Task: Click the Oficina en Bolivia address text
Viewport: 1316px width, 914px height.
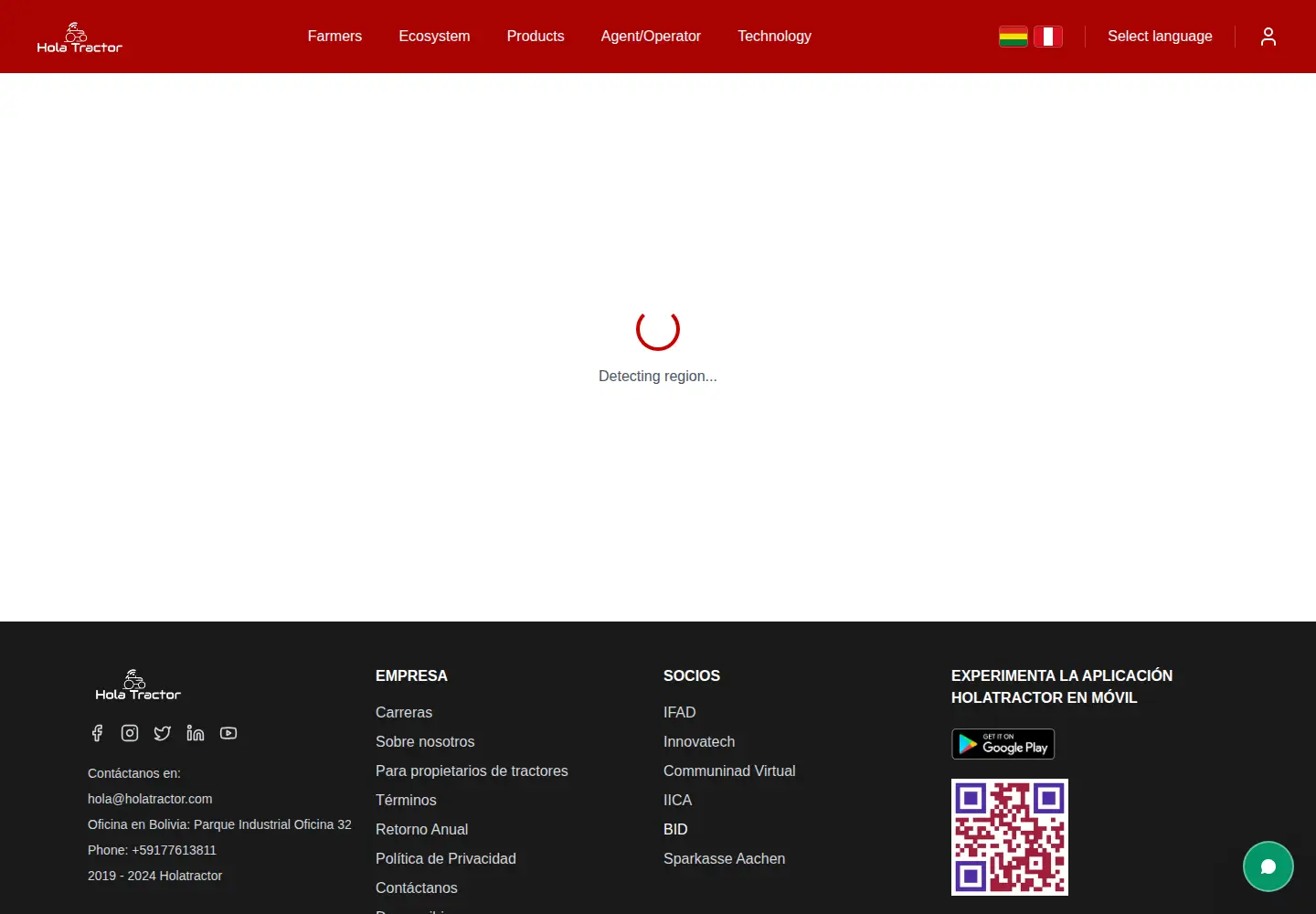Action: click(219, 824)
